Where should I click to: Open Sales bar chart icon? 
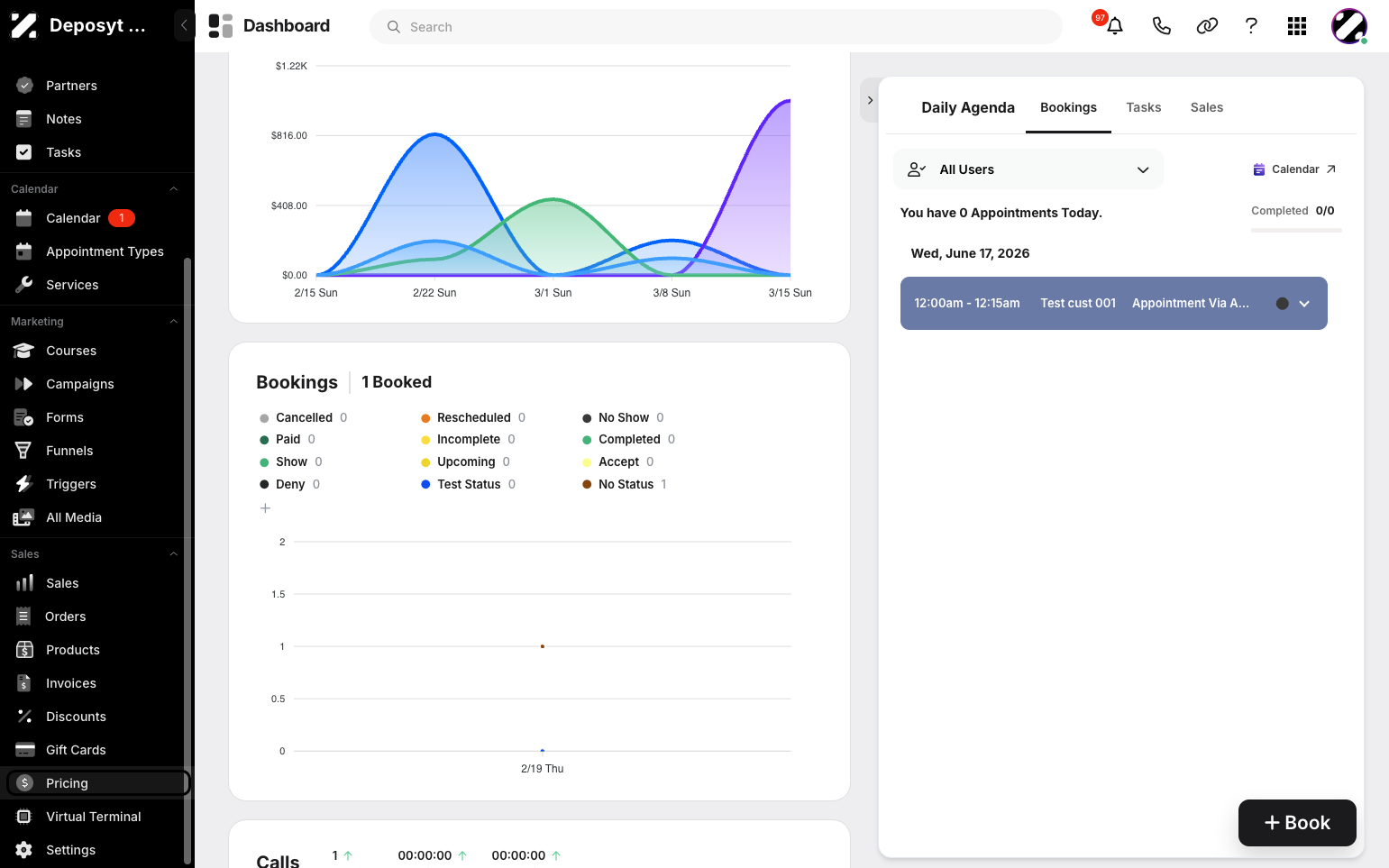(24, 583)
